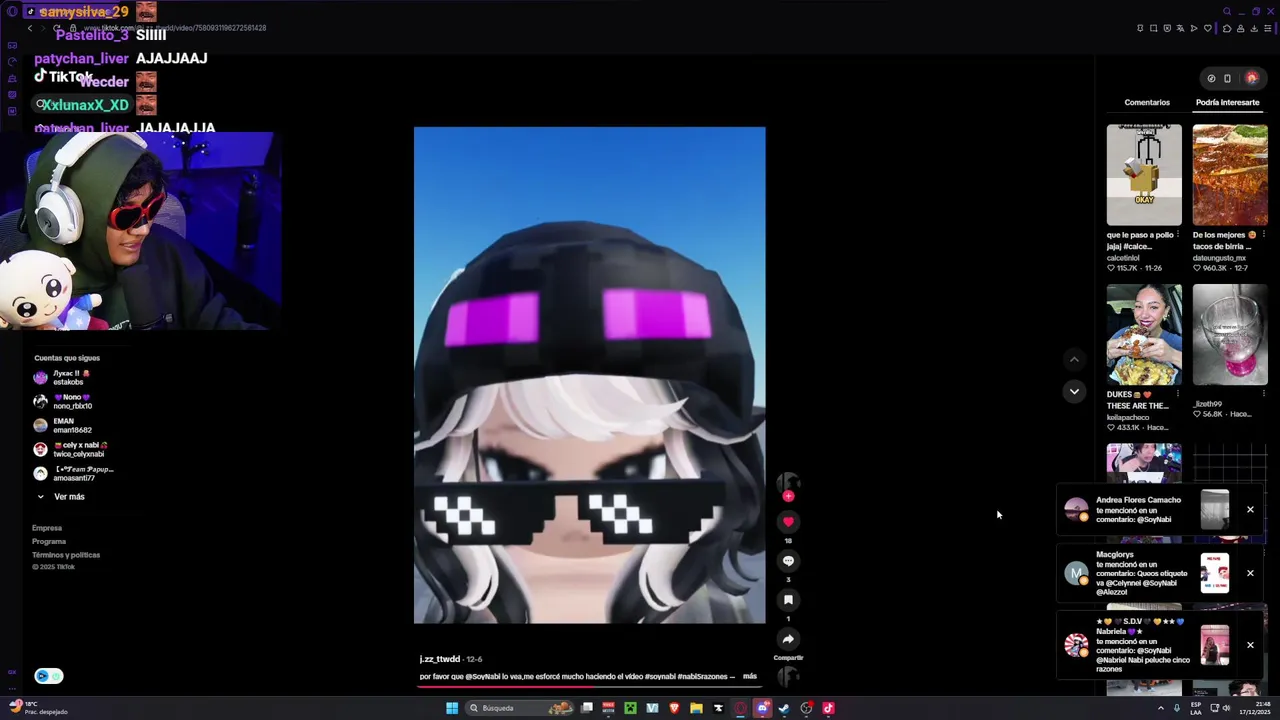Open the spinning sound disc below Compartir

tap(788, 677)
